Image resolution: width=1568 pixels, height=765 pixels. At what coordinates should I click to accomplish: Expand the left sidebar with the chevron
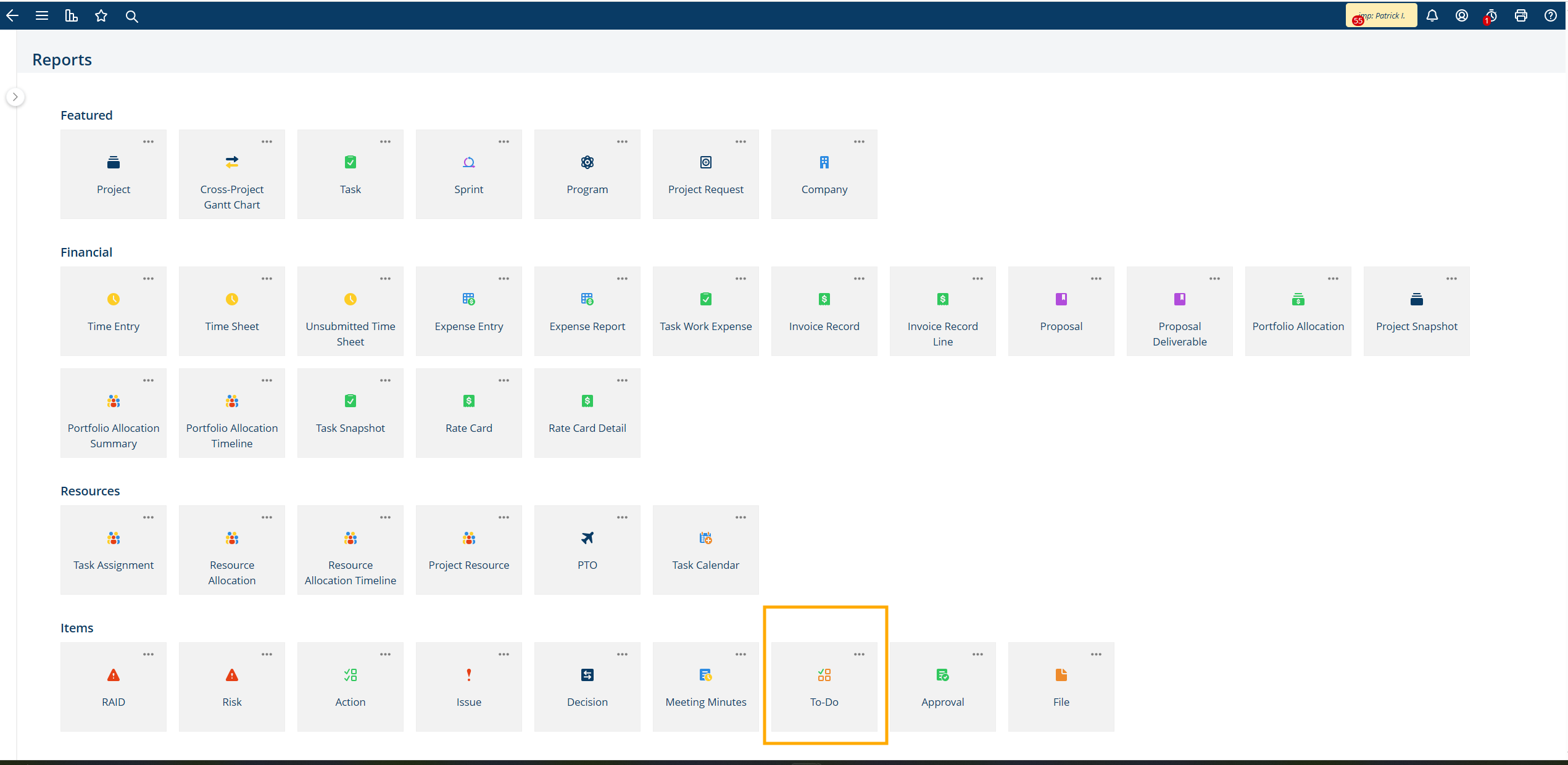coord(15,97)
